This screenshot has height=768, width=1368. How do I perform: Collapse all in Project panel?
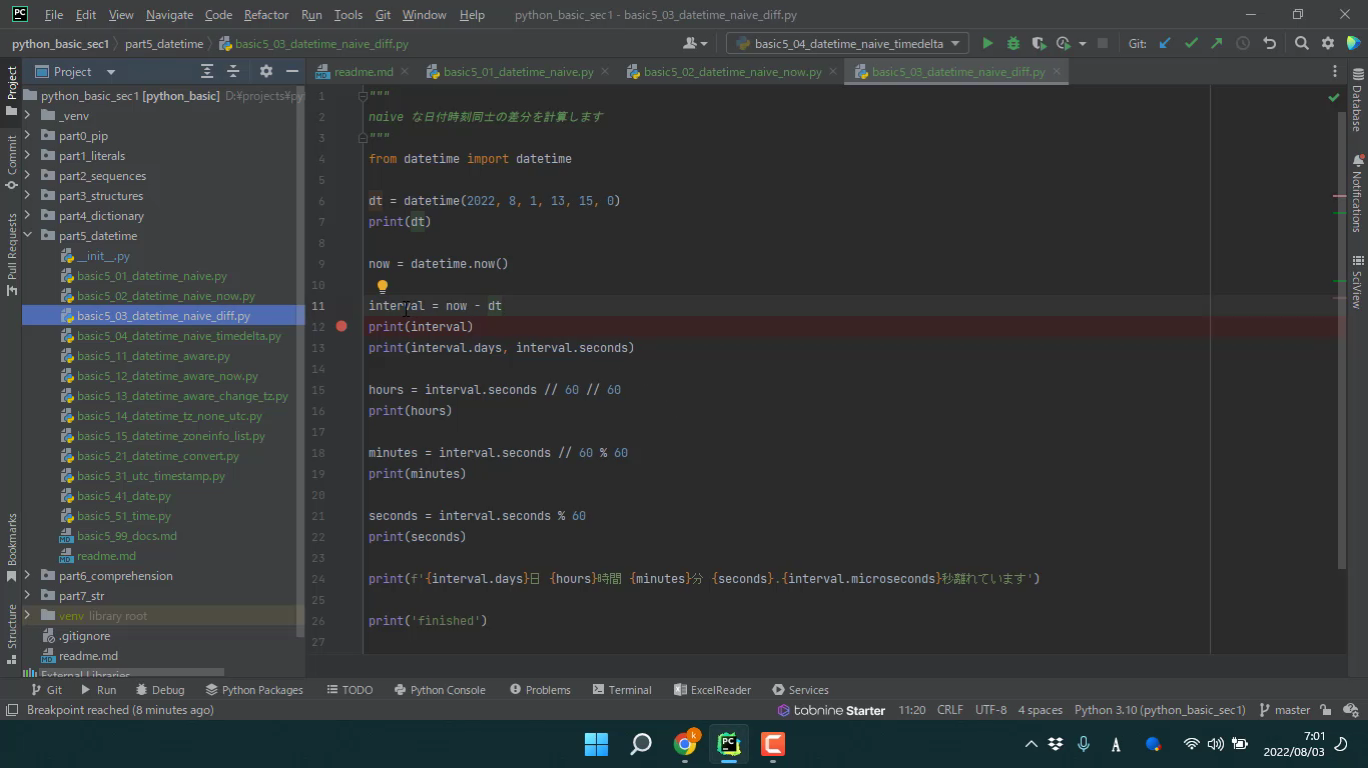coord(233,71)
